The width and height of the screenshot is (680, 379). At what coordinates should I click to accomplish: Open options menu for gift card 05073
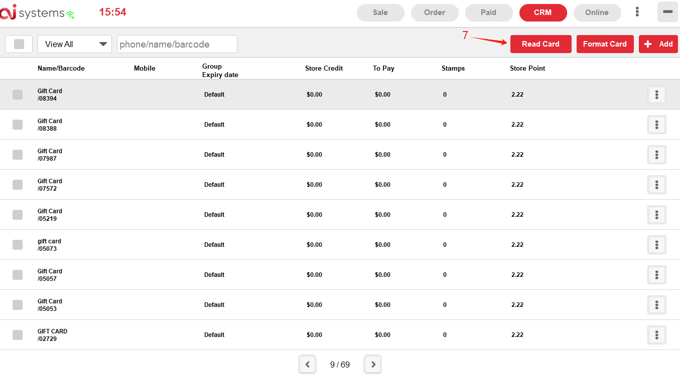(657, 245)
